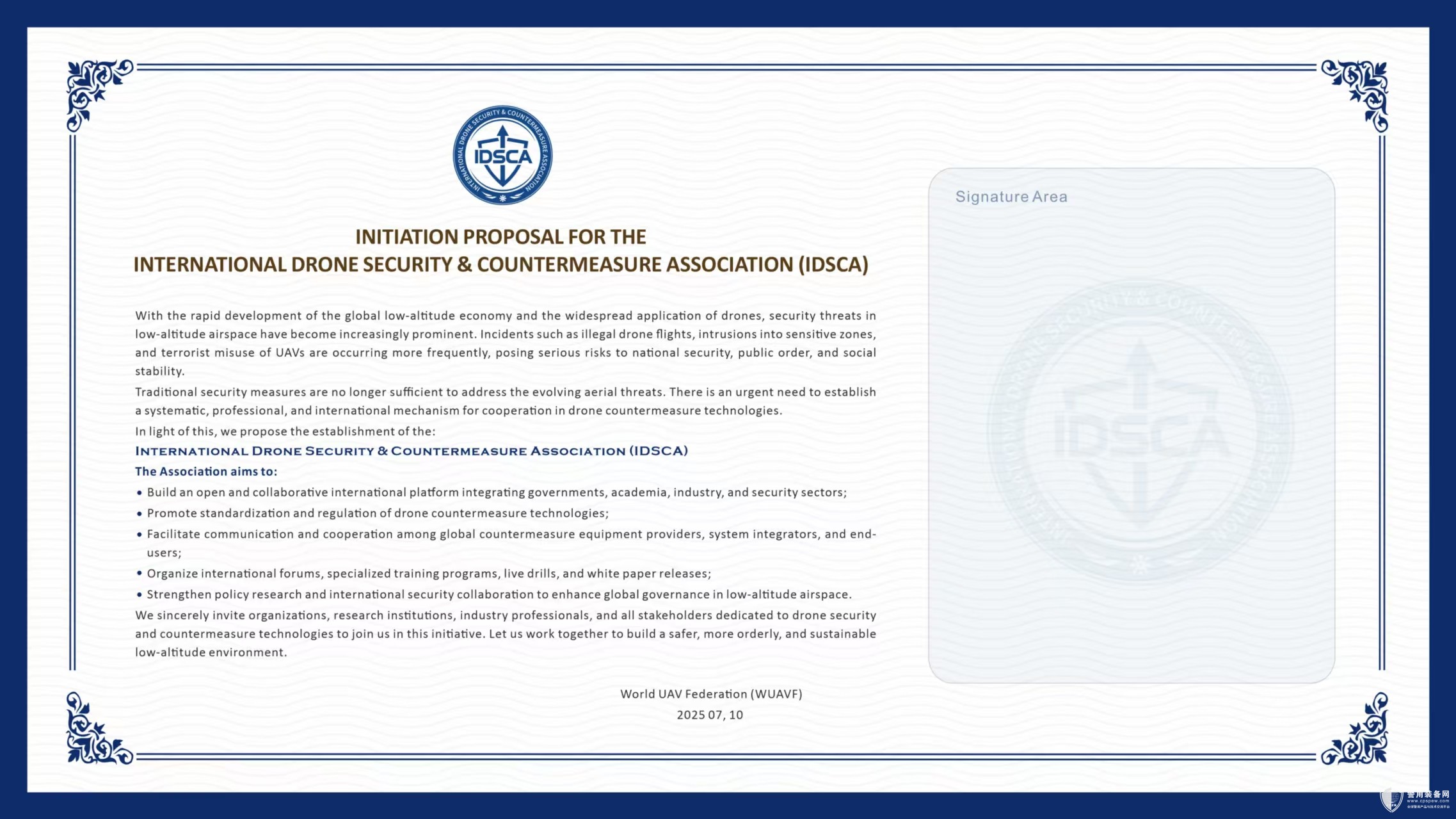Click the paragraph starting 'We sincerely invite organizations'

tap(506, 633)
